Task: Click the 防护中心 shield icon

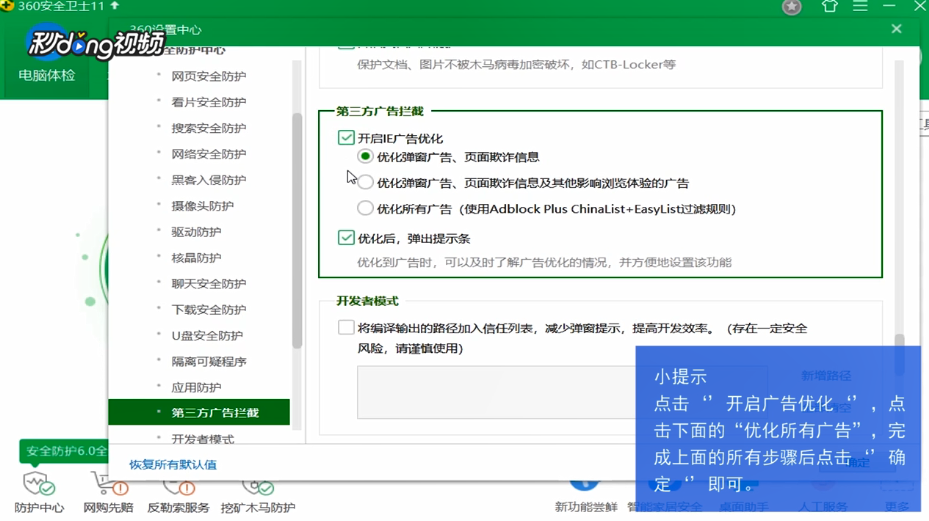Action: (x=39, y=484)
